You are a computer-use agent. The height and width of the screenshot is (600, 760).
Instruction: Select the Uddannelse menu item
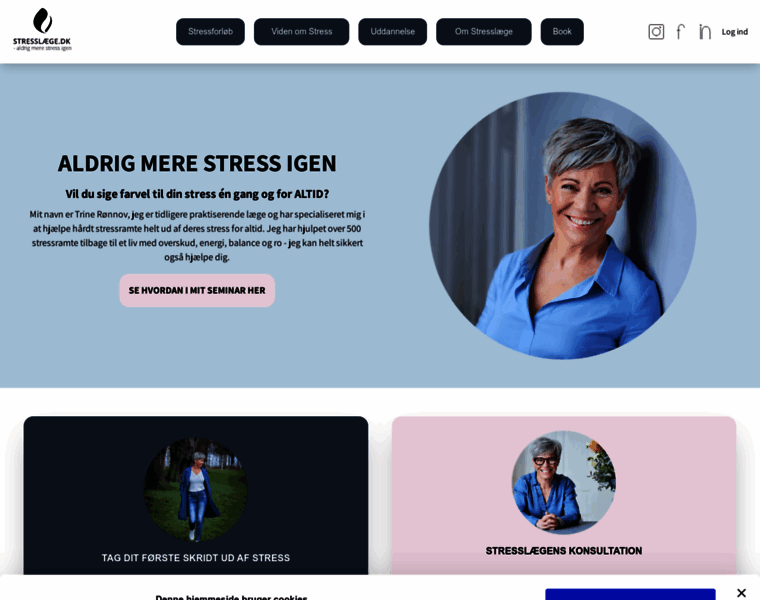(x=393, y=32)
